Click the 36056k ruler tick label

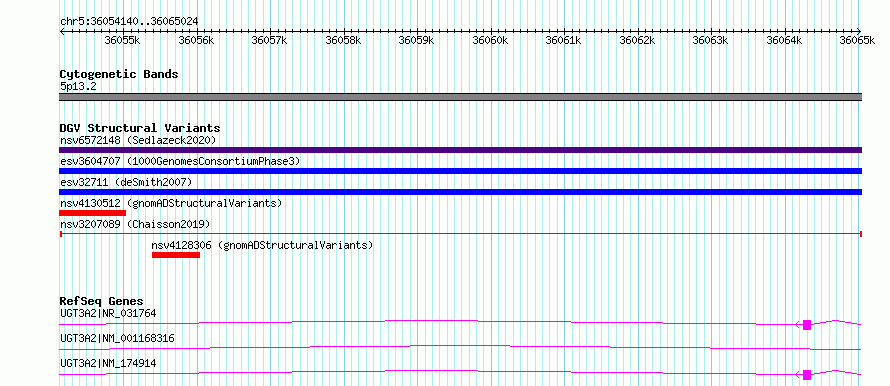pyautogui.click(x=196, y=40)
